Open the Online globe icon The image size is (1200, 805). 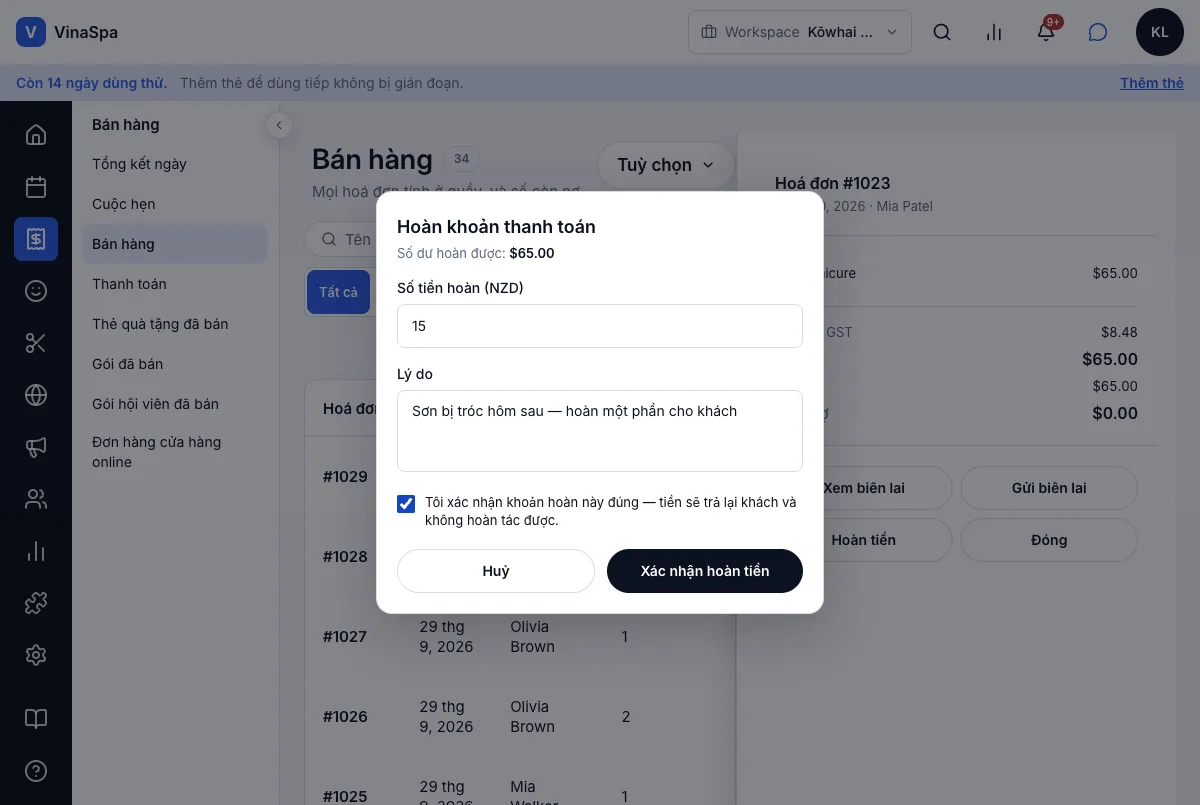(36, 395)
